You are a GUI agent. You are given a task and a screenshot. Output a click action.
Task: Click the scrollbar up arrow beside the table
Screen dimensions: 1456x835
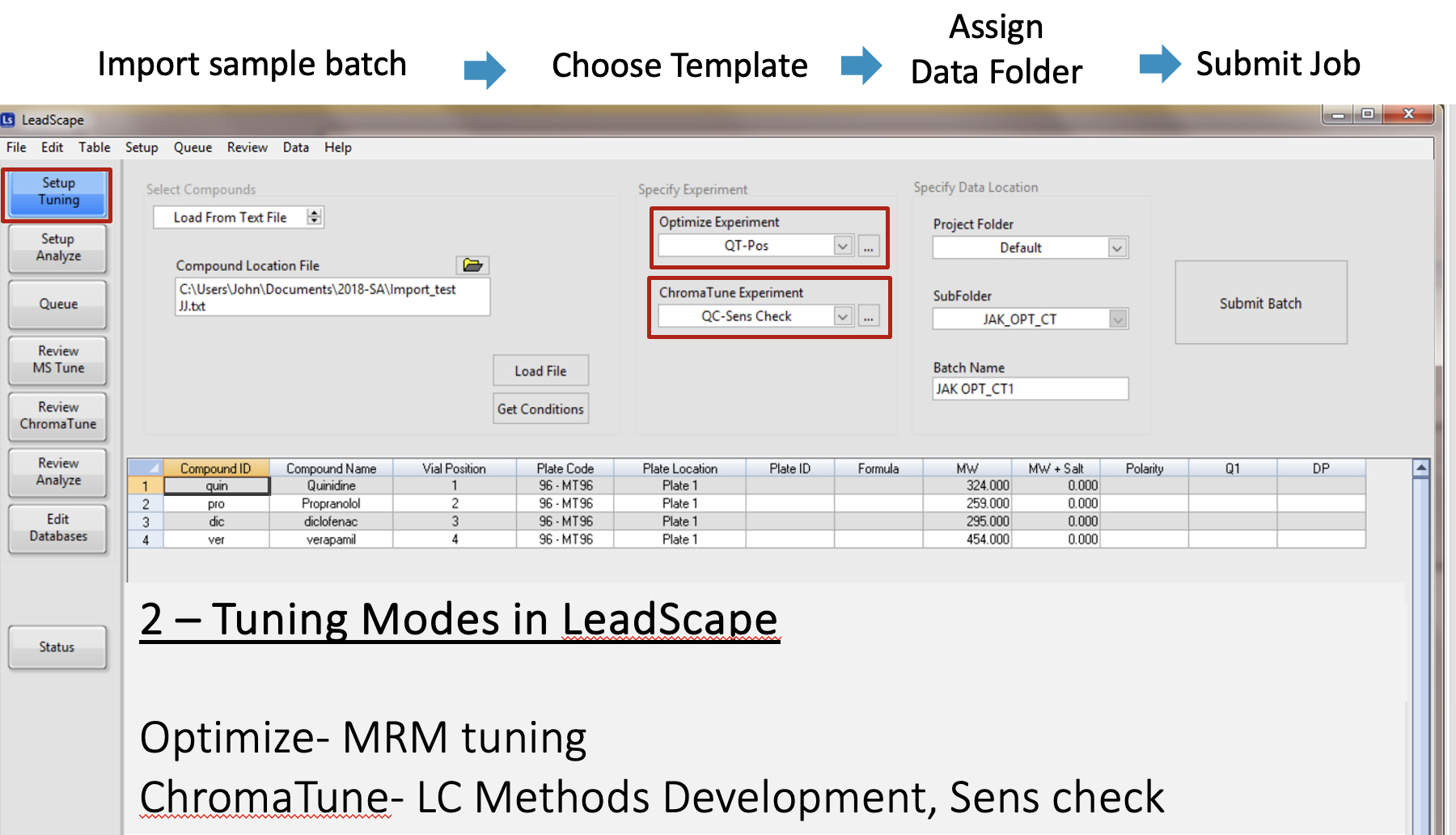point(1420,468)
